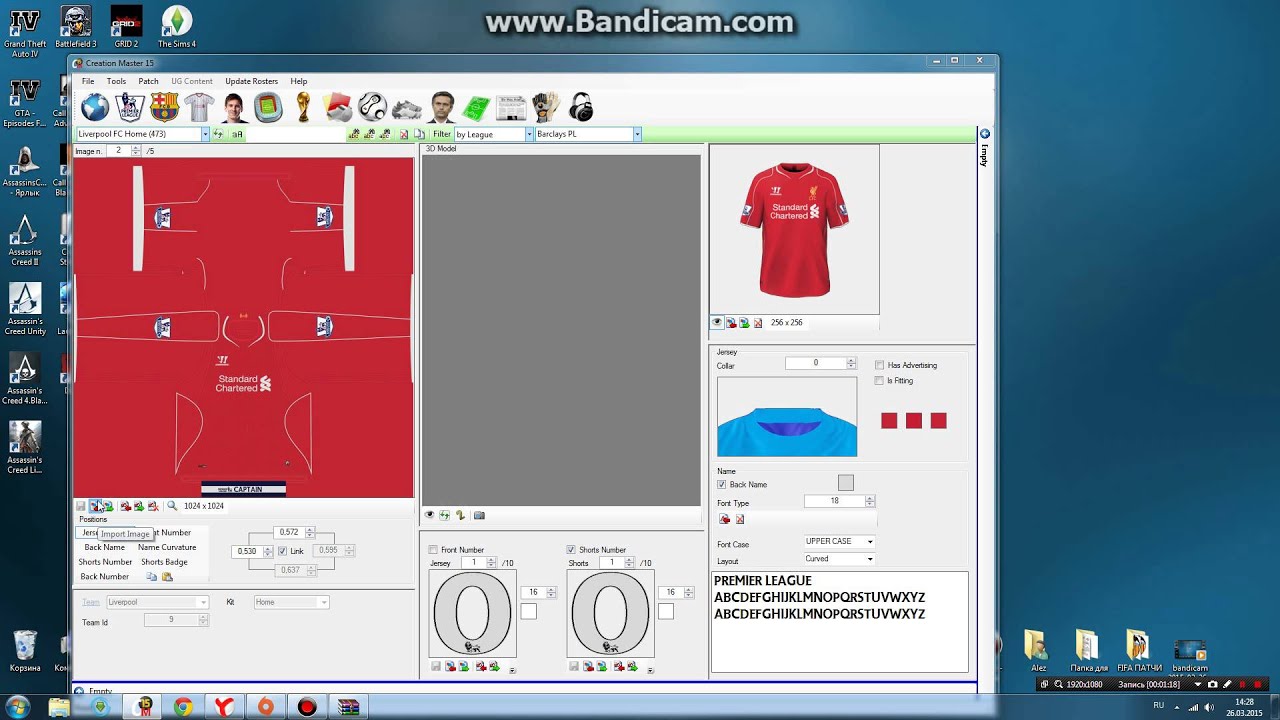Open the Help menu
Viewport: 1280px width, 720px height.
coord(298,81)
